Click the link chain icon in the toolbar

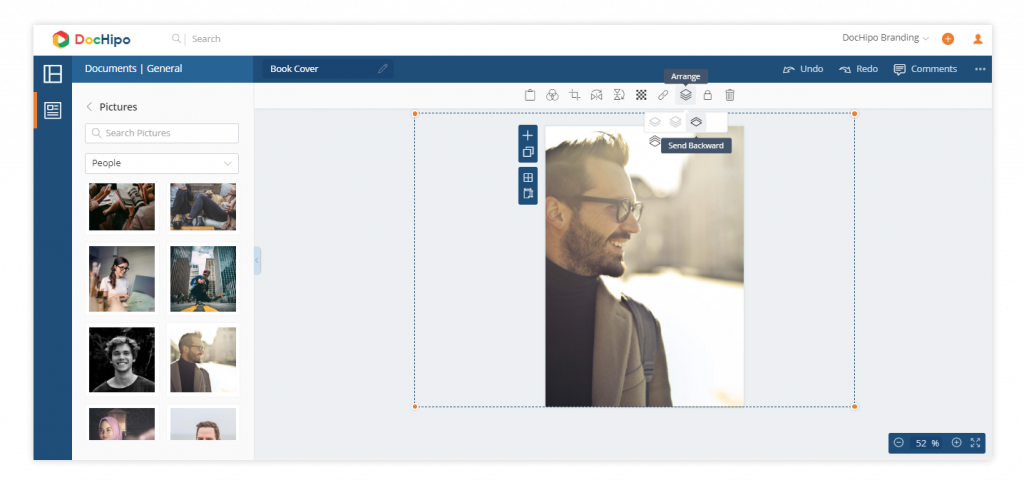click(x=663, y=95)
